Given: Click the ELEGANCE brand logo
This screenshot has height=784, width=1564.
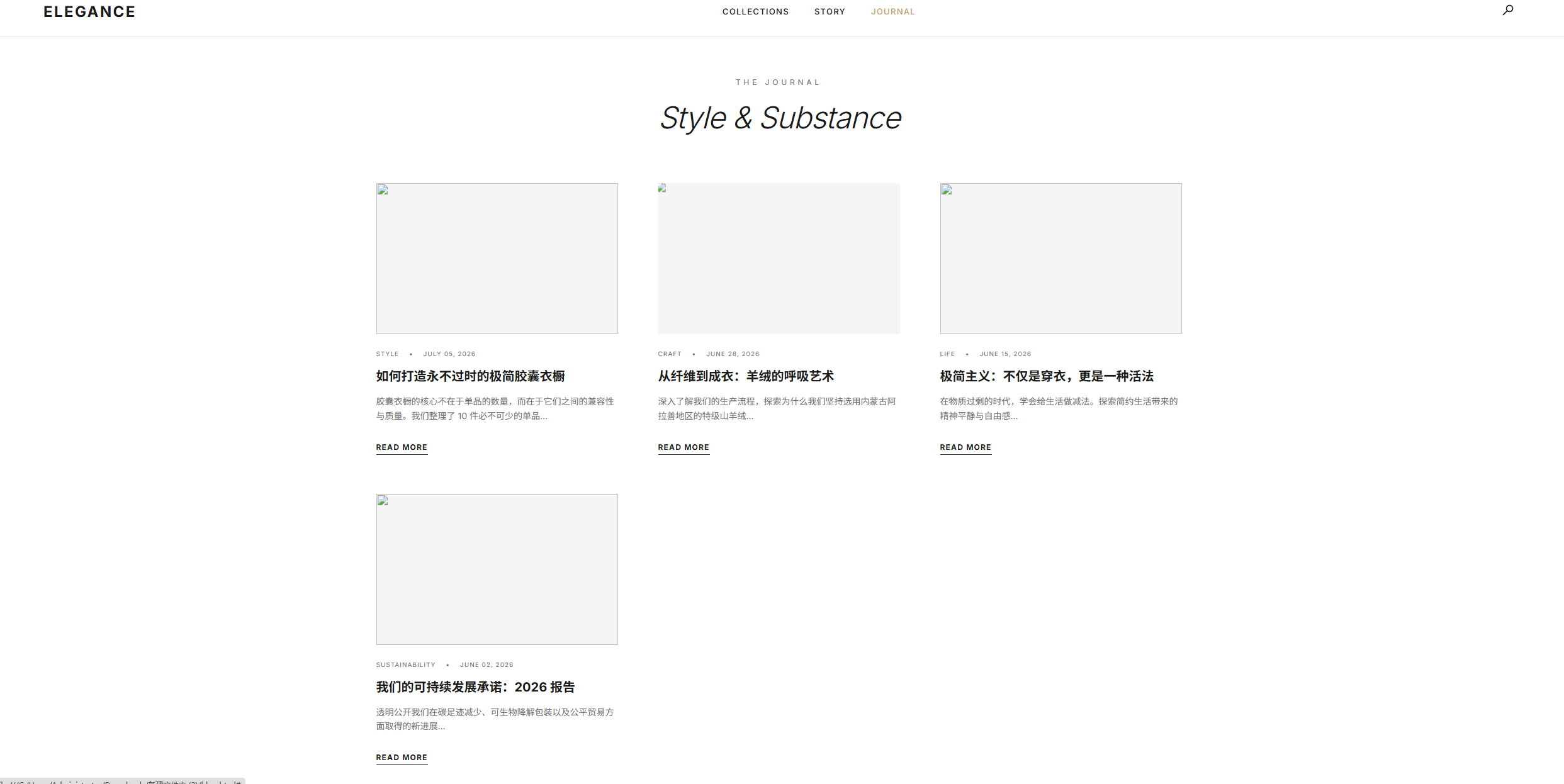Looking at the screenshot, I should [89, 12].
